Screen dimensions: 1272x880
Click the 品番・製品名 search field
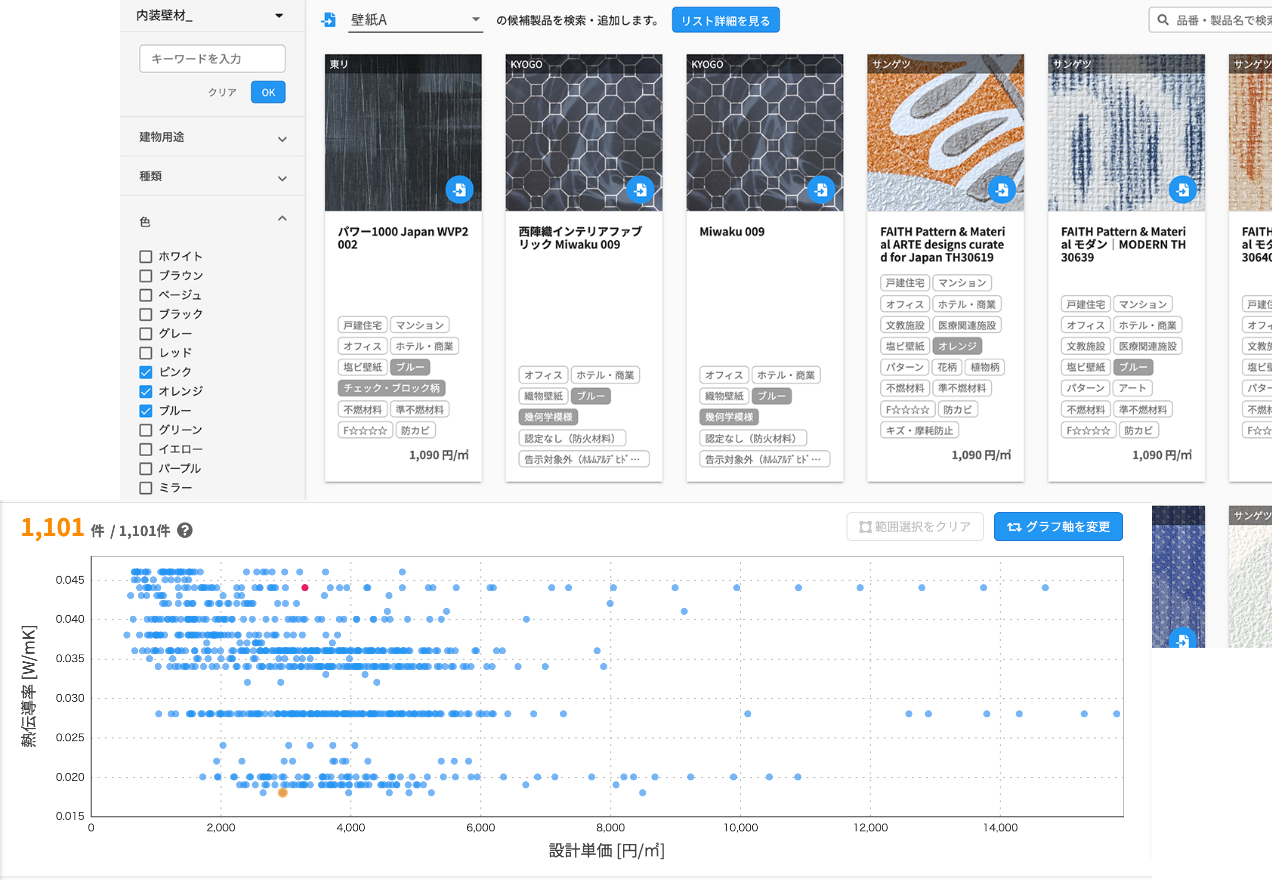(x=1211, y=20)
